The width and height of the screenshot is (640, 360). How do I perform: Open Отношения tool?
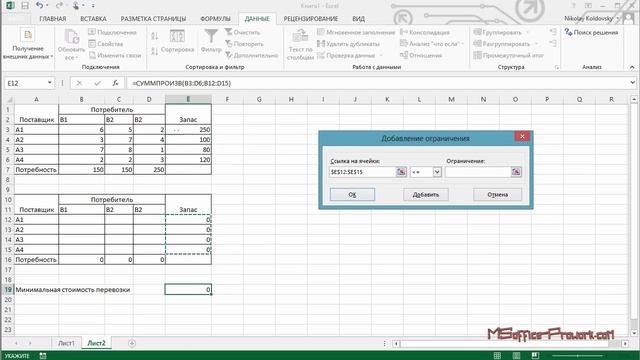421,55
